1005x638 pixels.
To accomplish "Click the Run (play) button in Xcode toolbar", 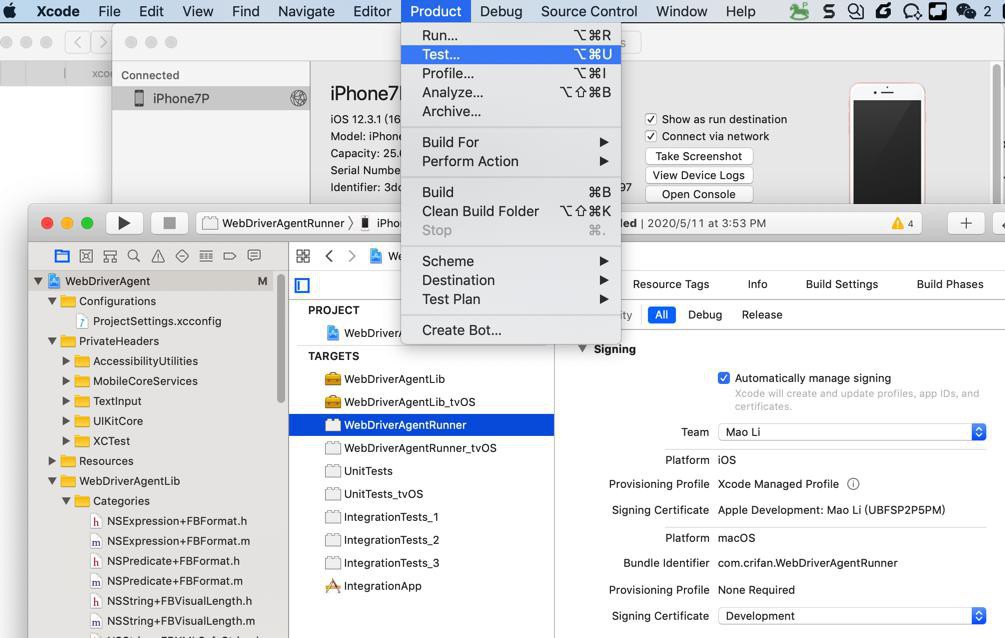I will (x=124, y=223).
